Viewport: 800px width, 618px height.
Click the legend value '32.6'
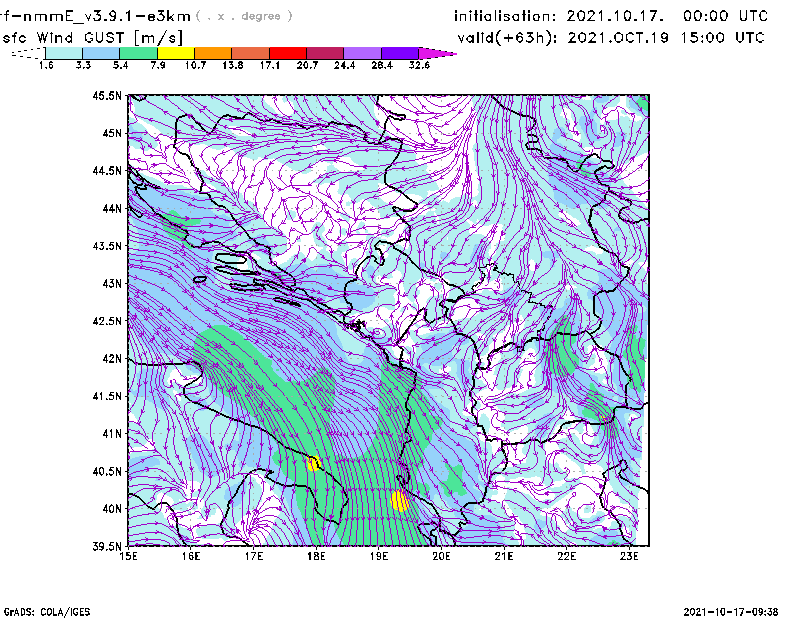pyautogui.click(x=419, y=65)
